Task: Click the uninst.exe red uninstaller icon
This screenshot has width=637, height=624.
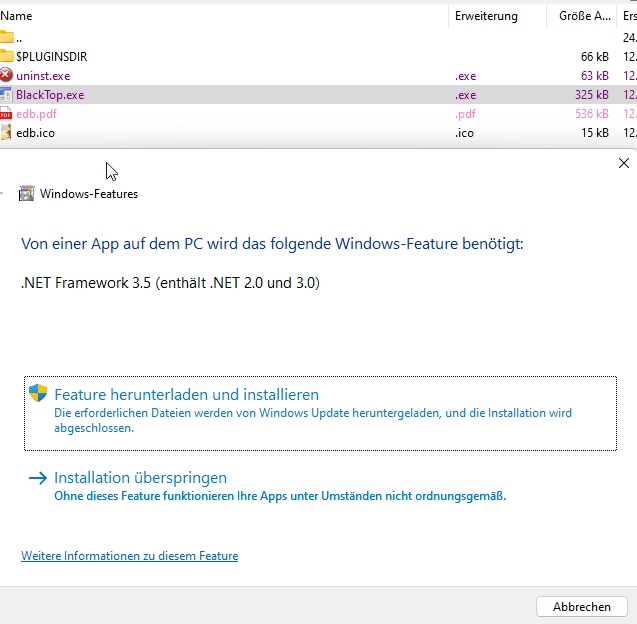Action: [6, 75]
